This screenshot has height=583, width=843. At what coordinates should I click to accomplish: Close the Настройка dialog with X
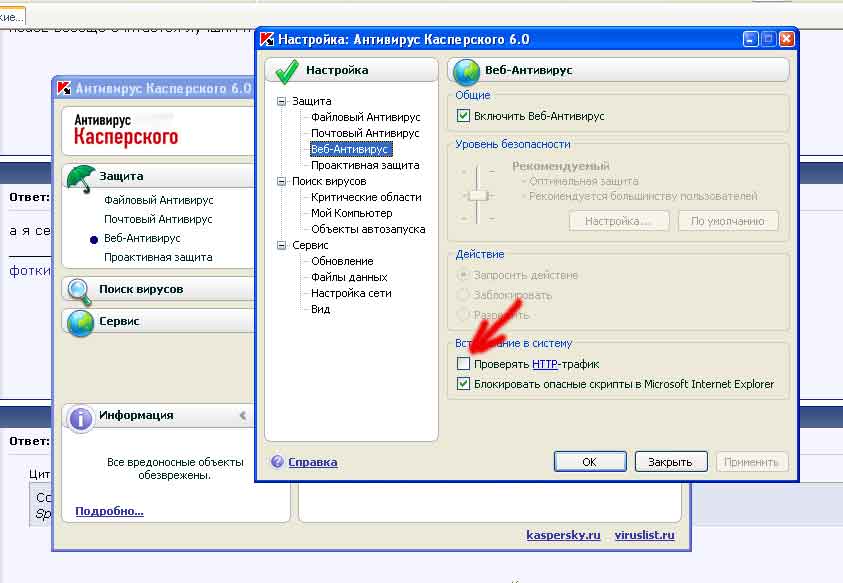(787, 39)
